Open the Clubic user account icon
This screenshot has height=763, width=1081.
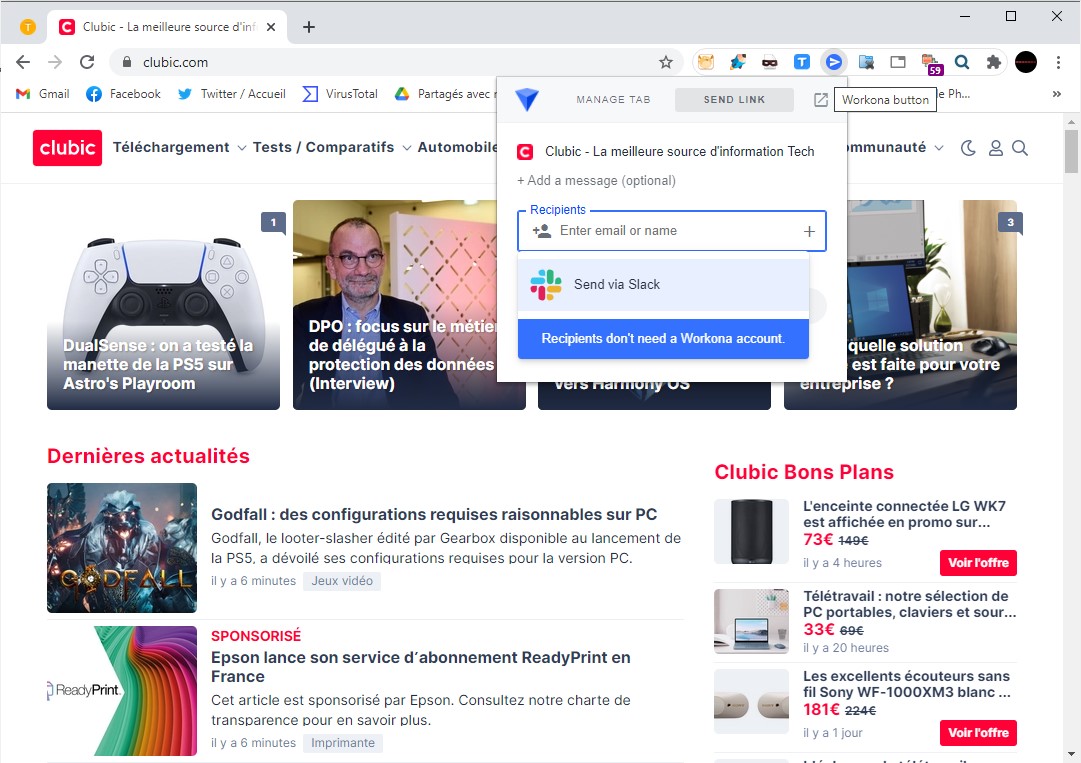coord(996,147)
